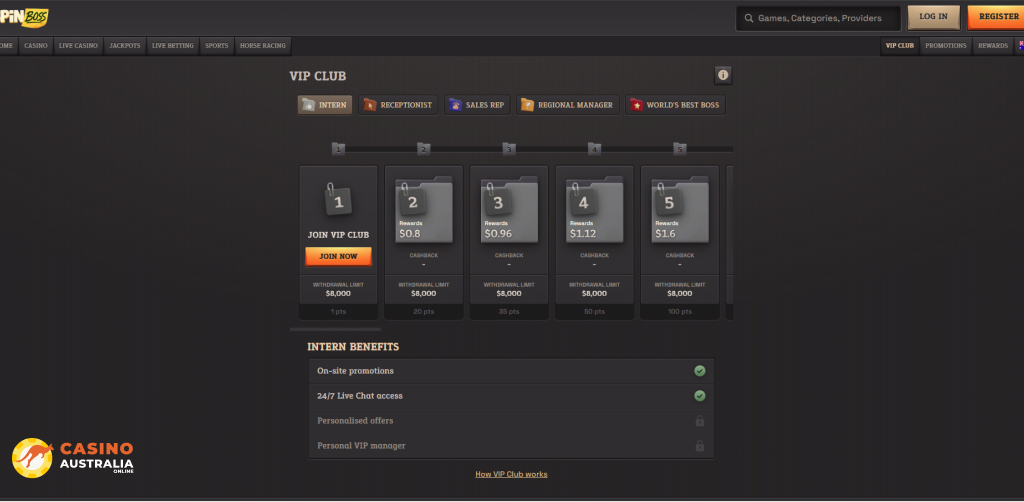Click the 35 pts label
The height and width of the screenshot is (502, 1024).
coord(509,312)
